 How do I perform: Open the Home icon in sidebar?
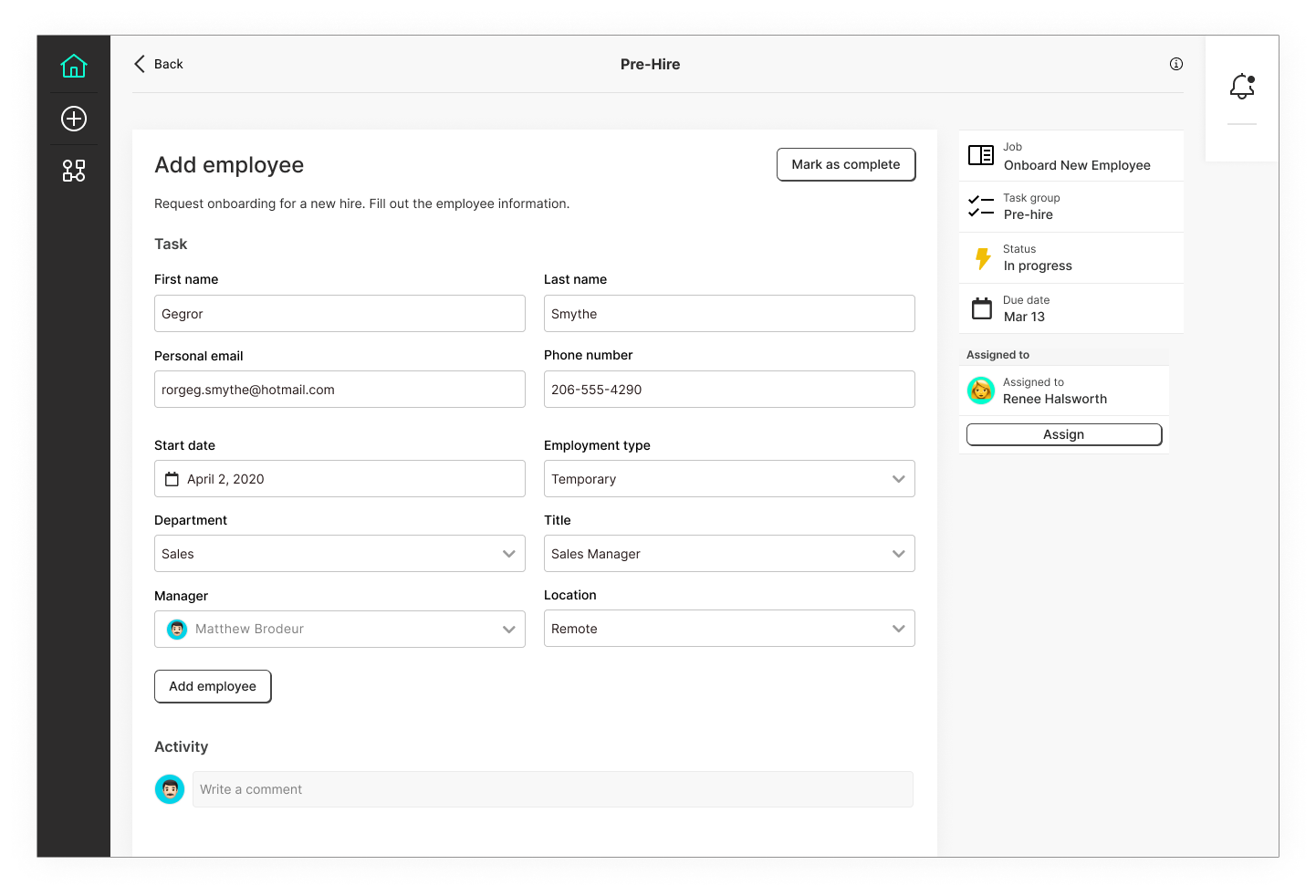point(74,66)
